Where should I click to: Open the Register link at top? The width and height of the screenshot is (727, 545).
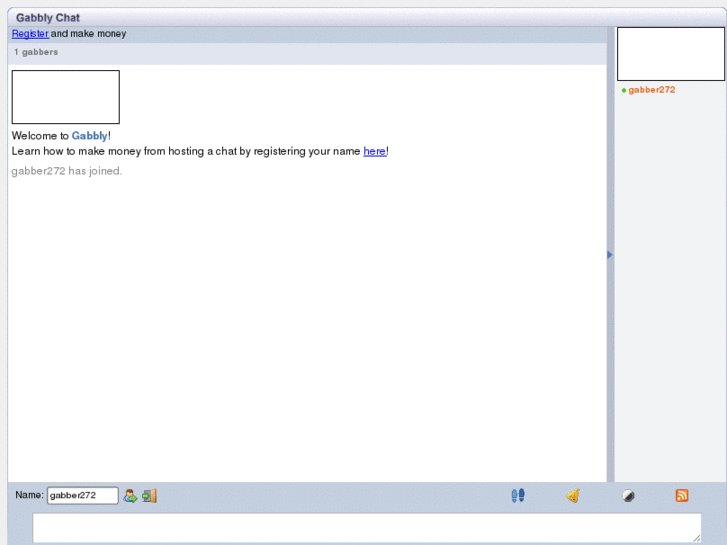click(30, 34)
